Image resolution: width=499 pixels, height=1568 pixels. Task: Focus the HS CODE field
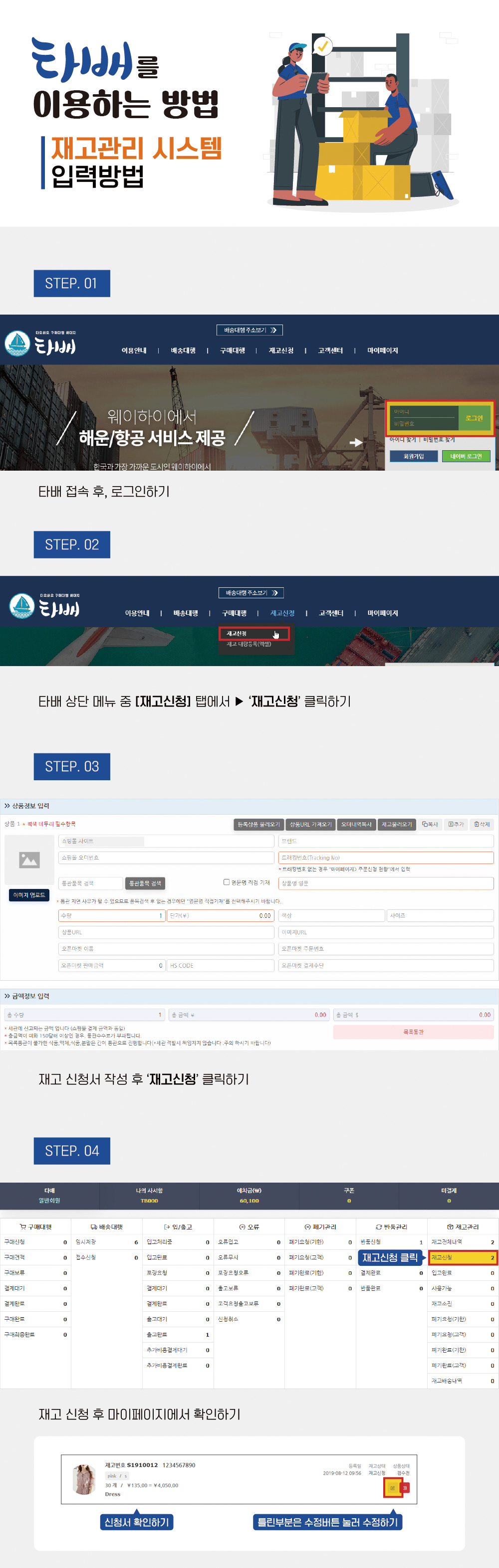click(x=221, y=965)
